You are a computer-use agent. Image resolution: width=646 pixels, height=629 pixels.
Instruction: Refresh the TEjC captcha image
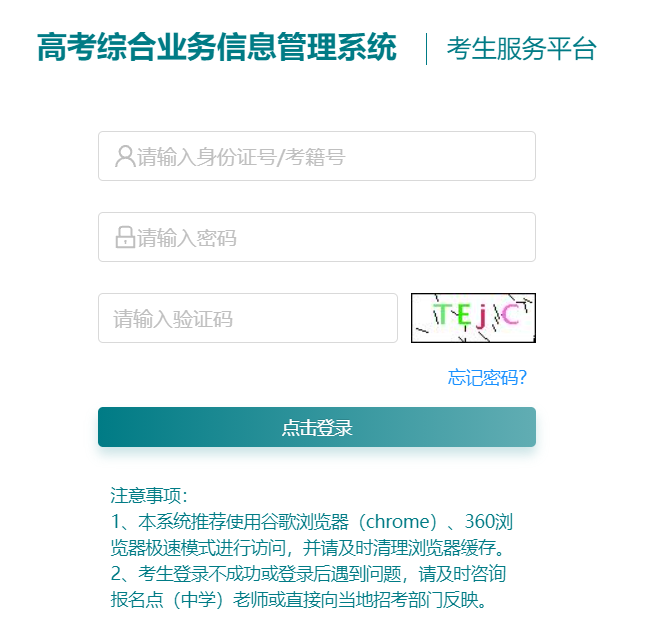tap(473, 318)
